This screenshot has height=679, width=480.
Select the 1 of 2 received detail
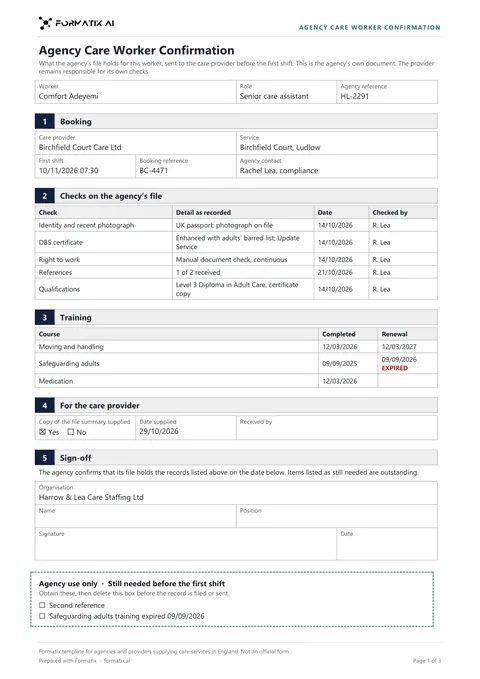click(x=198, y=272)
